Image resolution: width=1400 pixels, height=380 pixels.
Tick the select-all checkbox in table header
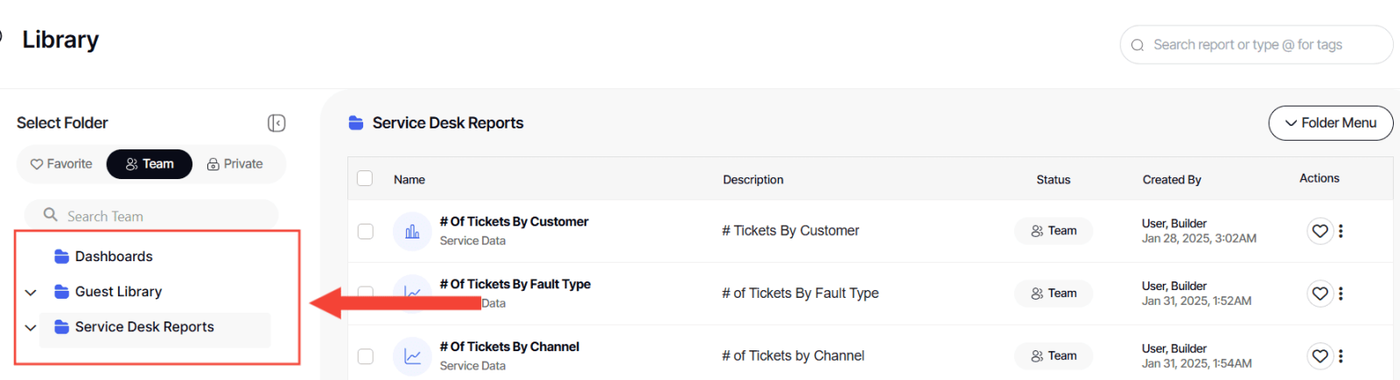(x=365, y=178)
